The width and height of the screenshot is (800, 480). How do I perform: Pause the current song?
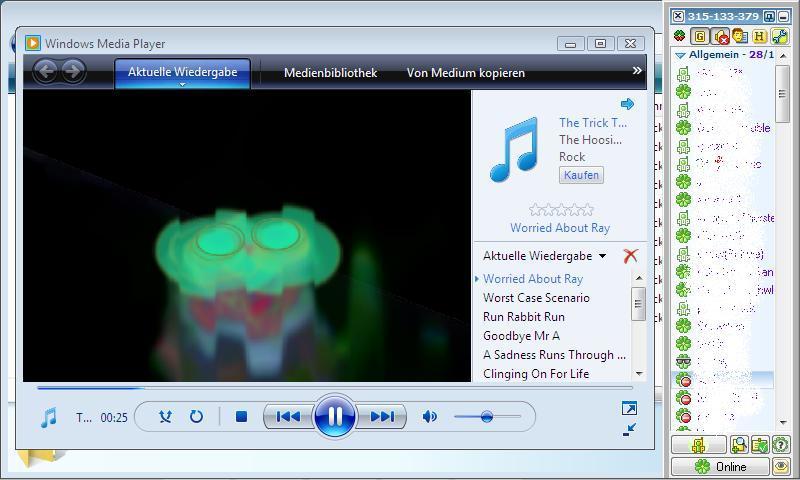click(335, 416)
